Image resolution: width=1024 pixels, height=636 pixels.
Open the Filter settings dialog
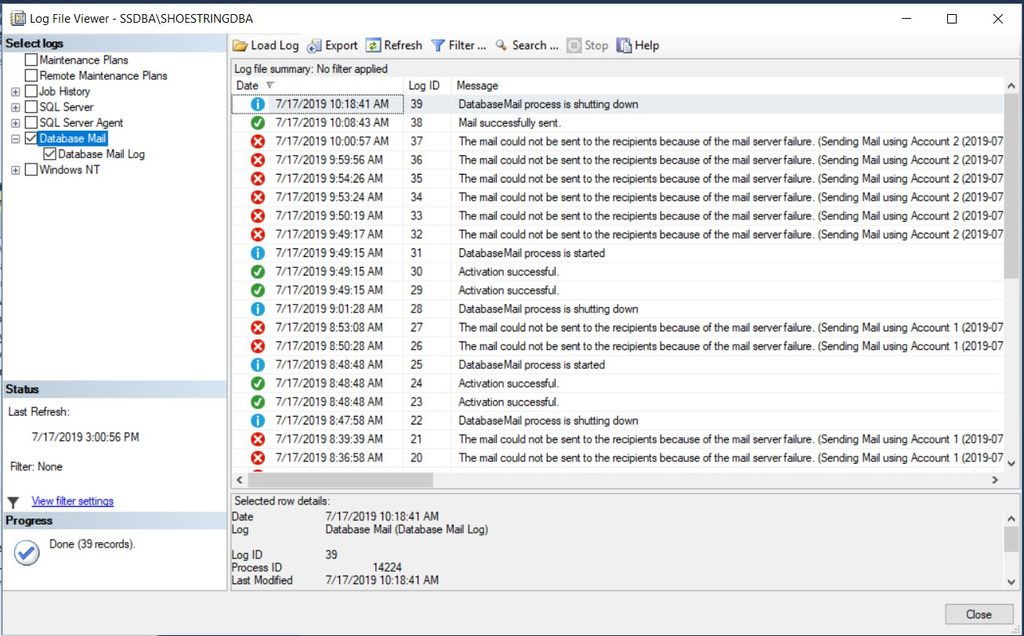tap(459, 45)
